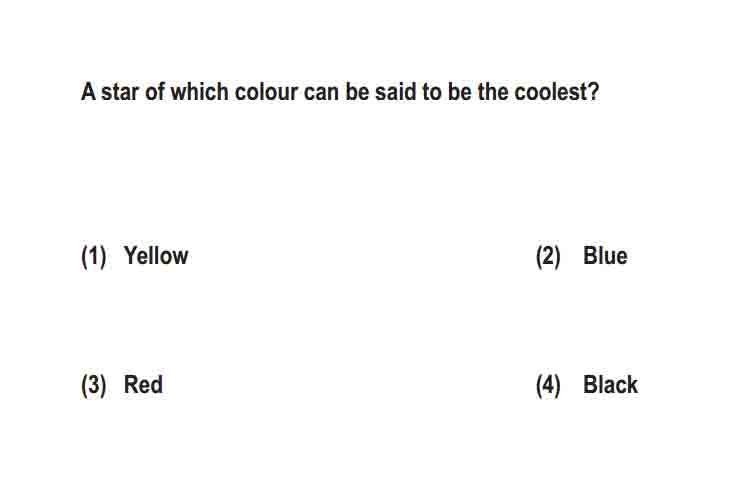Image resolution: width=750 pixels, height=500 pixels.
Task: Click the word 'of' in the question
Action: 155,92
